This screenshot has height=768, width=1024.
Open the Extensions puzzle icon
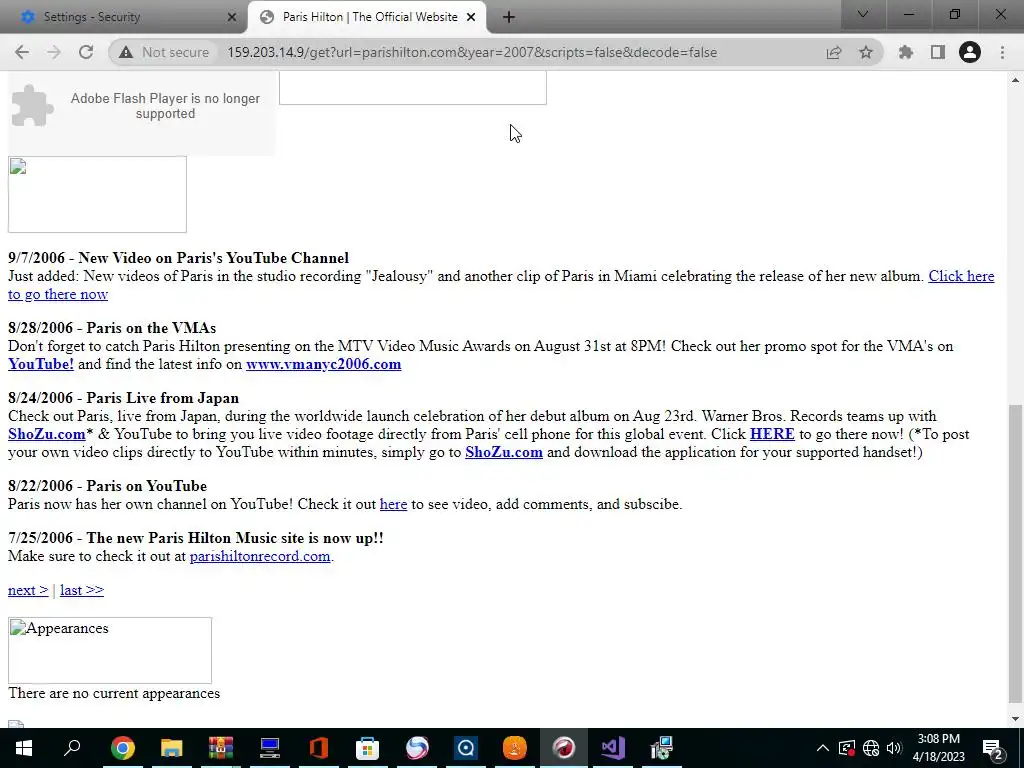tap(906, 52)
